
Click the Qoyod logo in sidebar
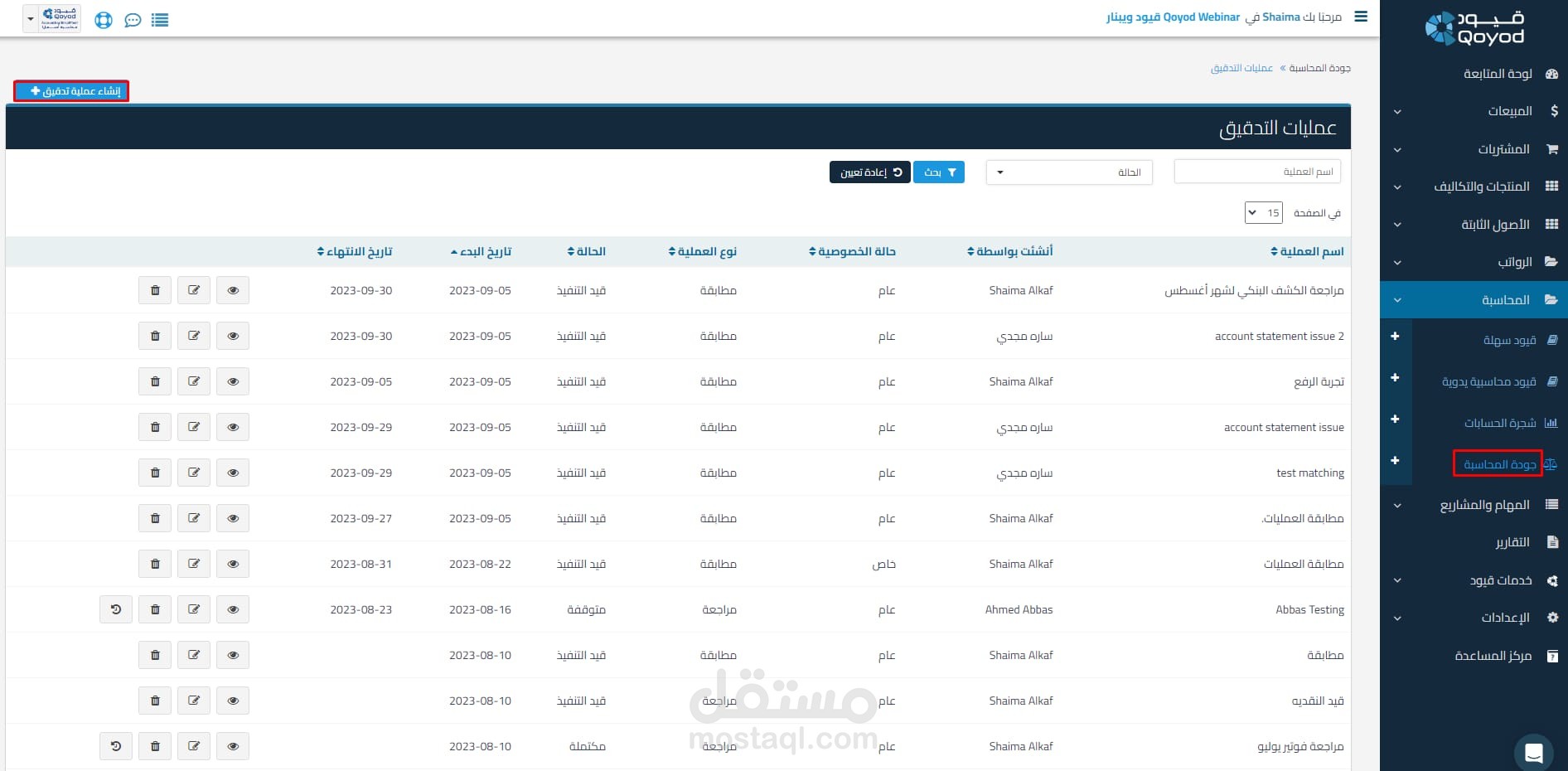point(1475,28)
